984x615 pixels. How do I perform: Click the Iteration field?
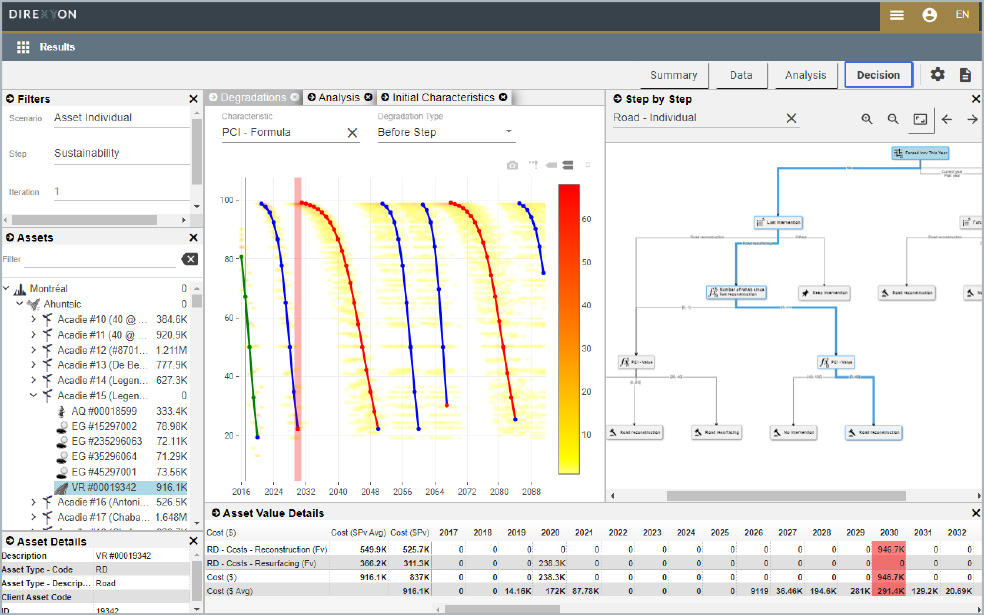[x=121, y=192]
